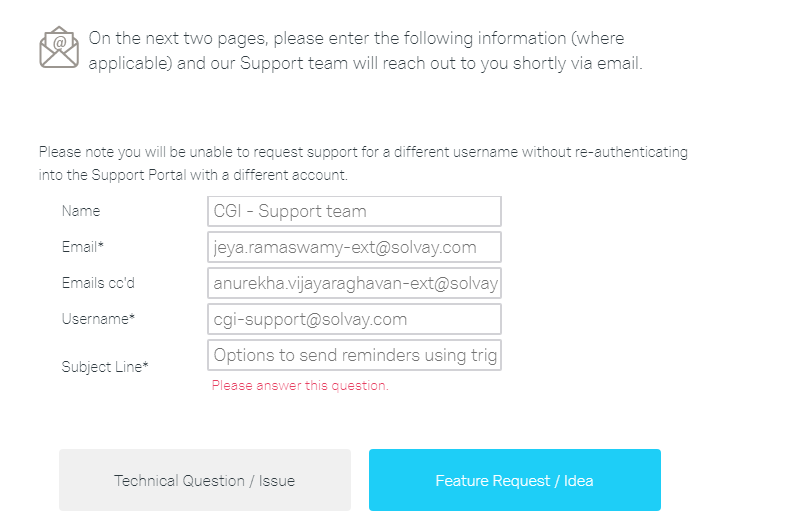Click the Username* required label
This screenshot has height=532, width=787.
[98, 319]
